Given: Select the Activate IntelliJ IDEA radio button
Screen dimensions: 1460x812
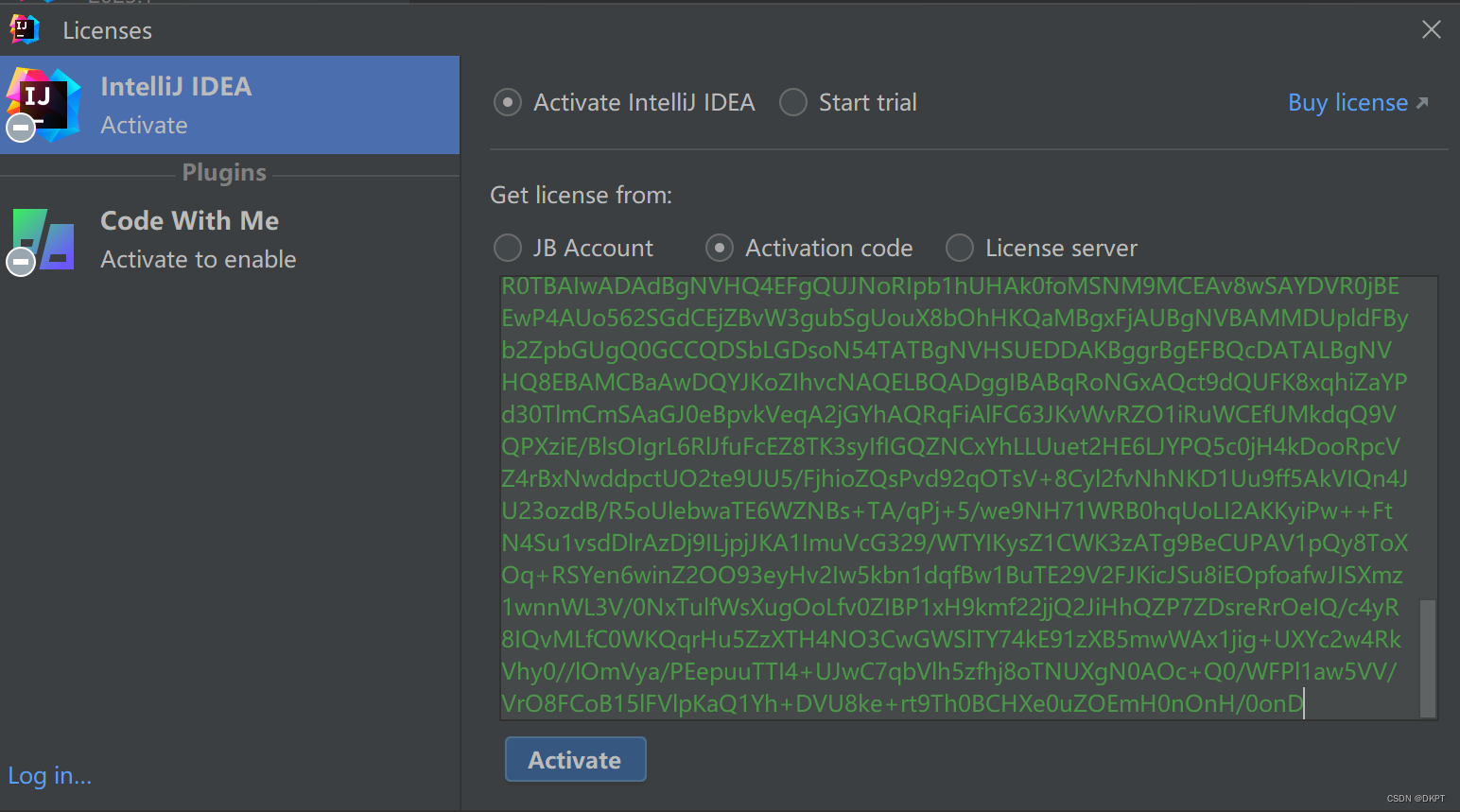Looking at the screenshot, I should coord(508,102).
